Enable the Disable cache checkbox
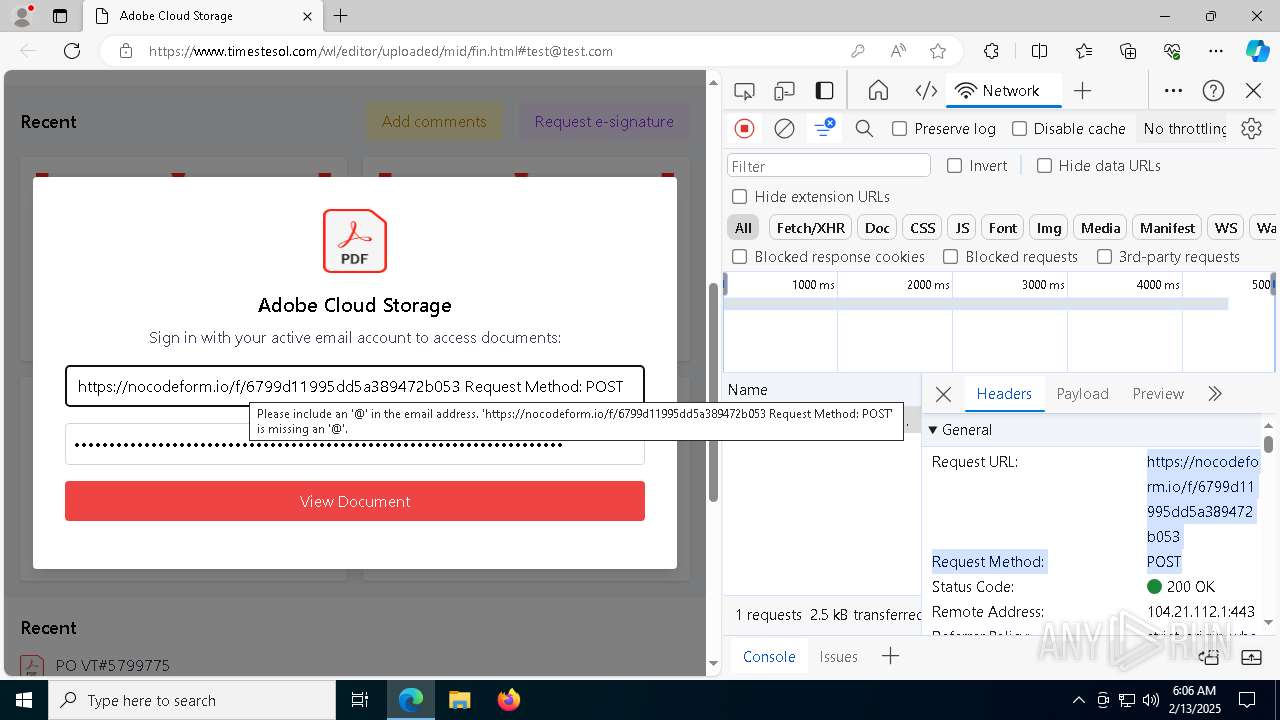1280x720 pixels. tap(1019, 128)
